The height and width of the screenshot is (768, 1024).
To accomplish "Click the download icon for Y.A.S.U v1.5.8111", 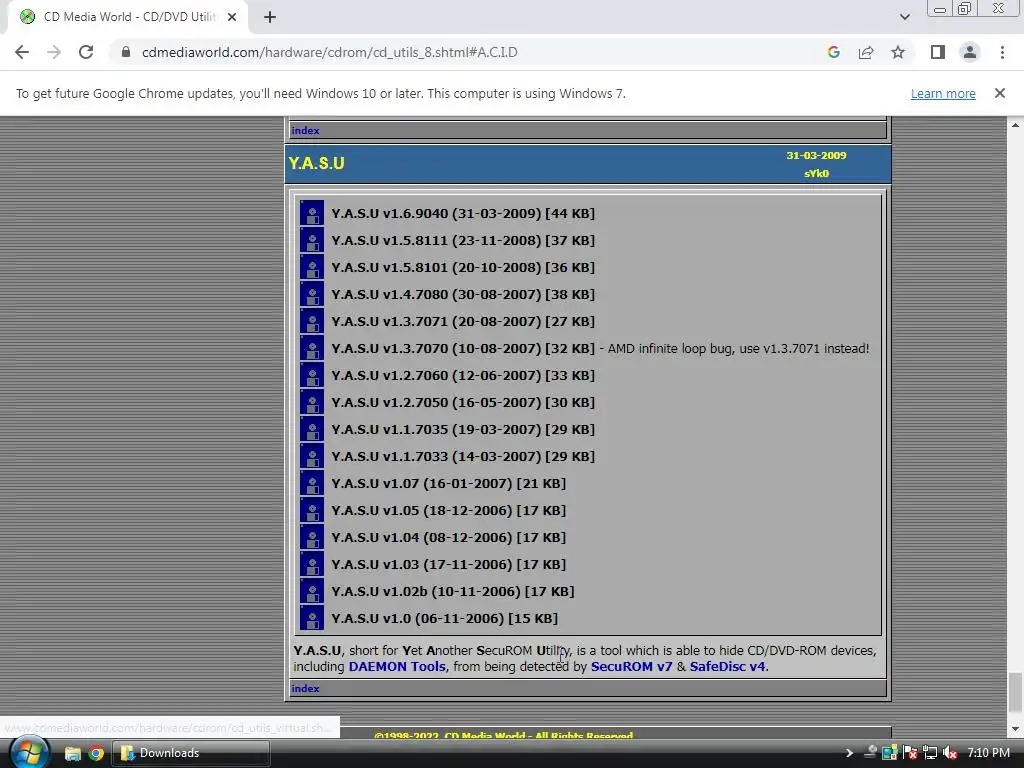I will click(x=312, y=240).
